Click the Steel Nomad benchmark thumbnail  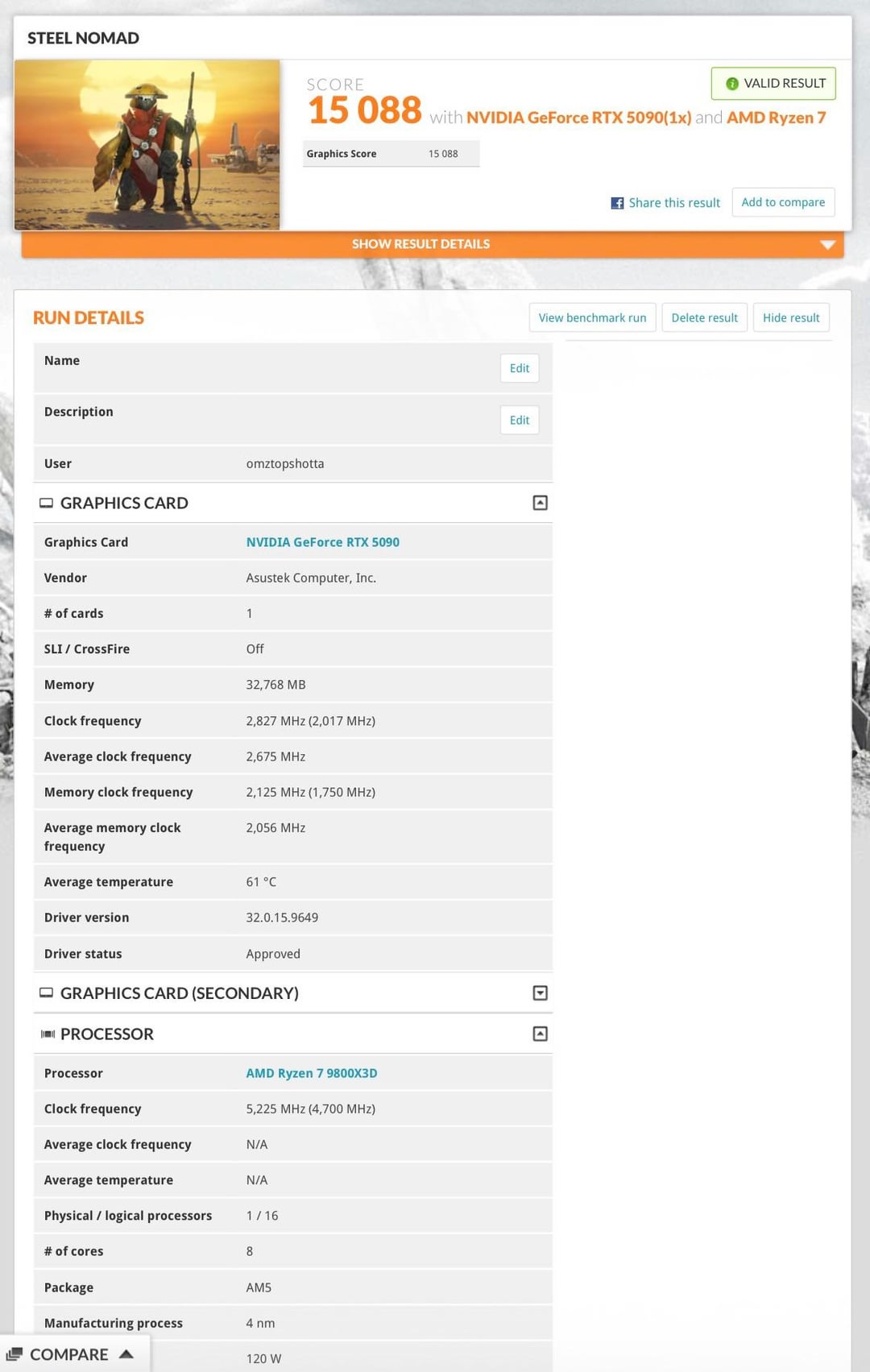click(x=147, y=145)
